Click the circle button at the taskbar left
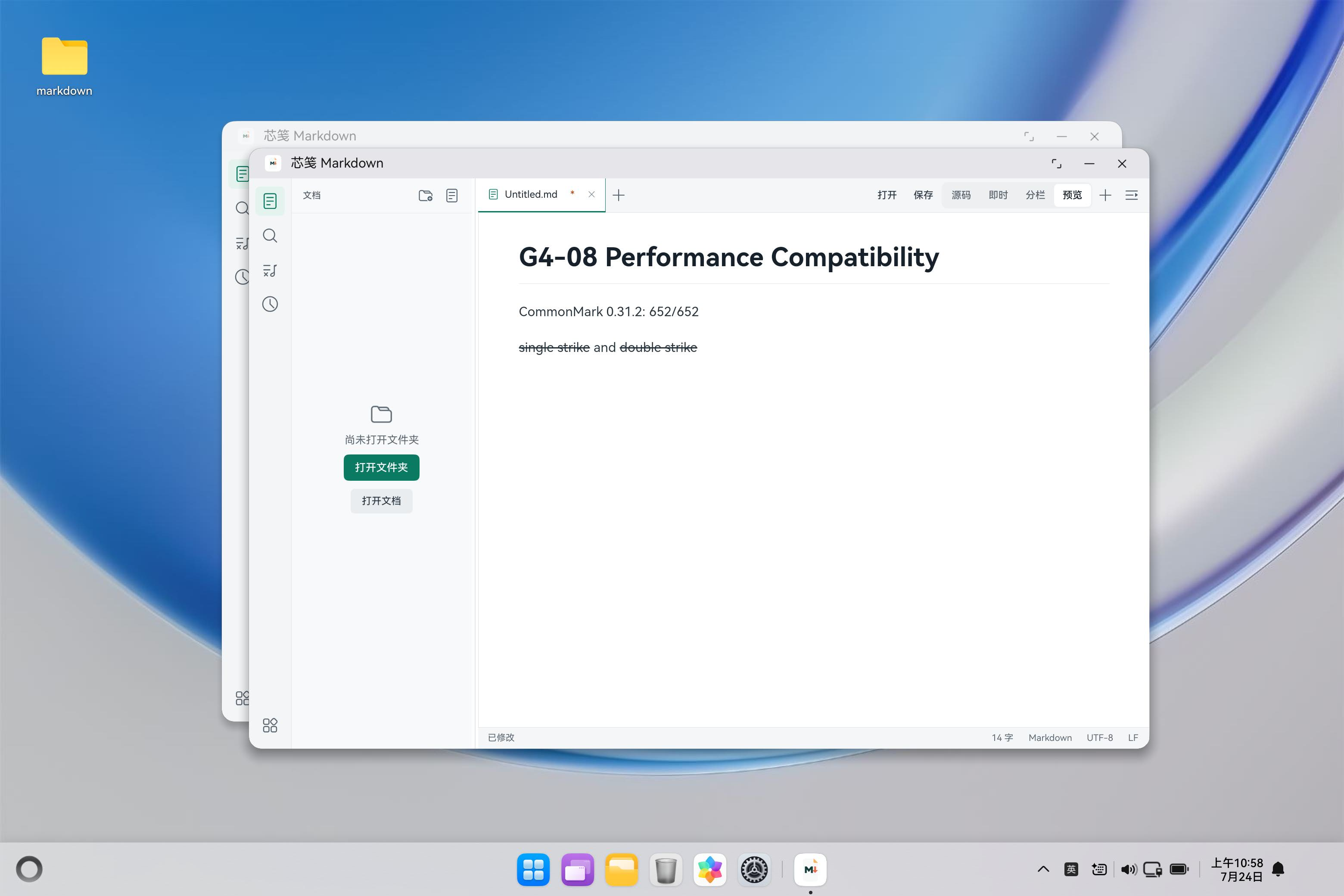 pyautogui.click(x=29, y=869)
